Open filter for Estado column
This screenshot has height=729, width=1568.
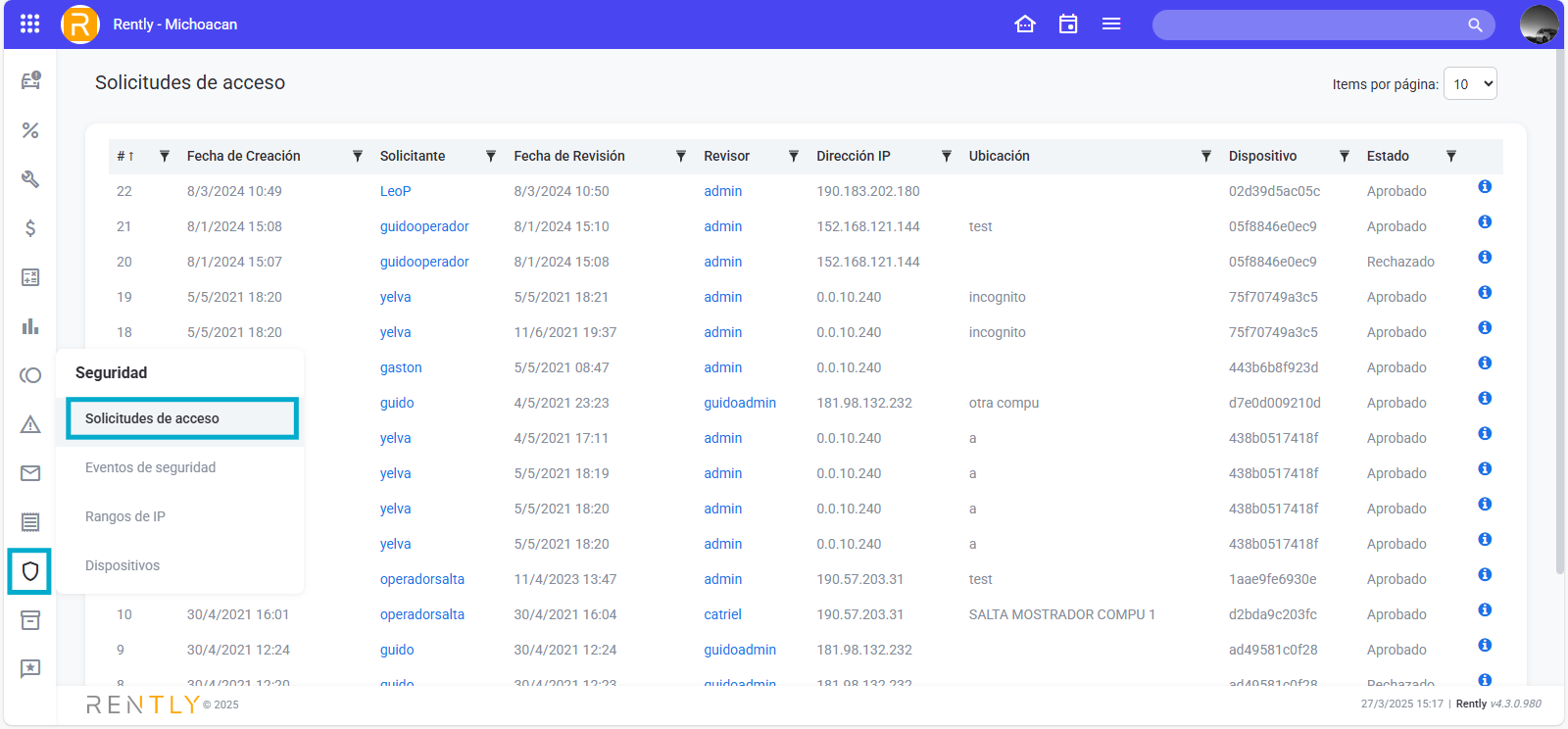pos(1451,156)
